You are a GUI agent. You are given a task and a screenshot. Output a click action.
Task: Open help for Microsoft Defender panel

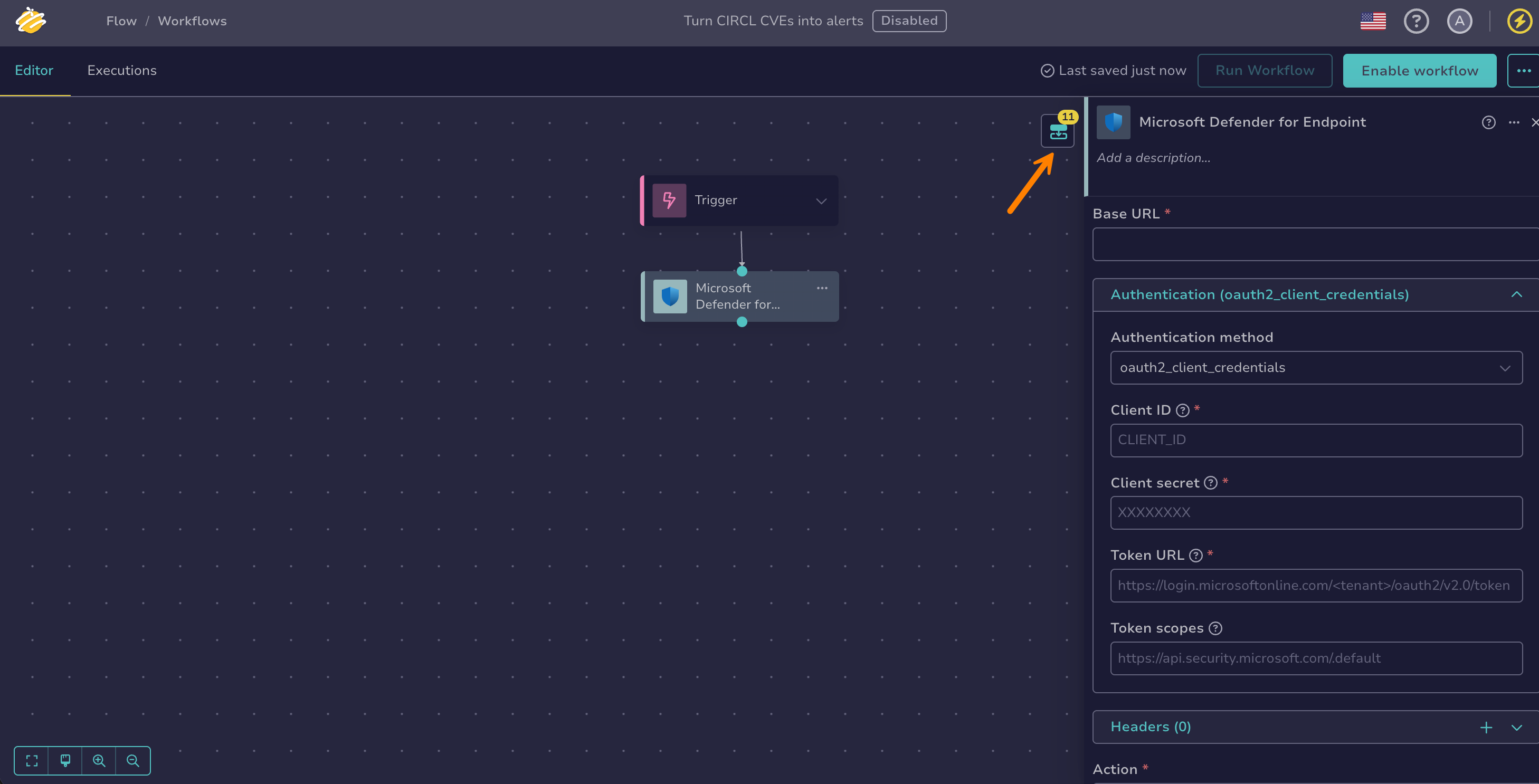click(1488, 122)
